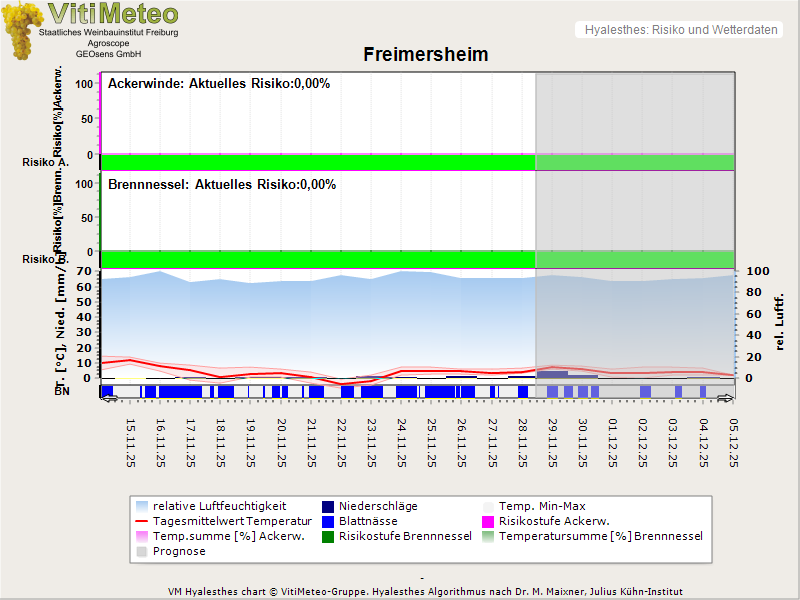
Task: Open the Hyalesthes: Risiko und Wetterdaten selector
Action: click(679, 30)
